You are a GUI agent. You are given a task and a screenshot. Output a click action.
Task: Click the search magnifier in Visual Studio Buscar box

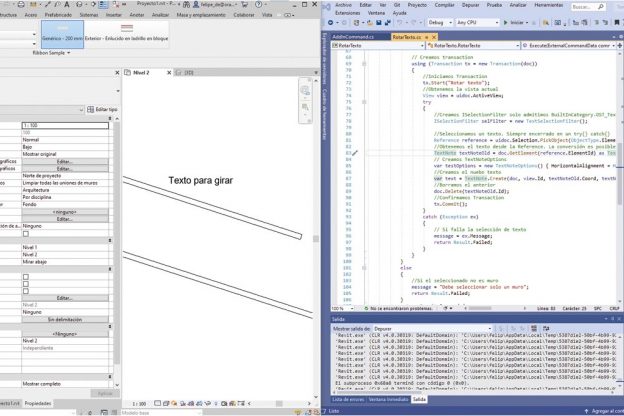pyautogui.click(x=601, y=7)
